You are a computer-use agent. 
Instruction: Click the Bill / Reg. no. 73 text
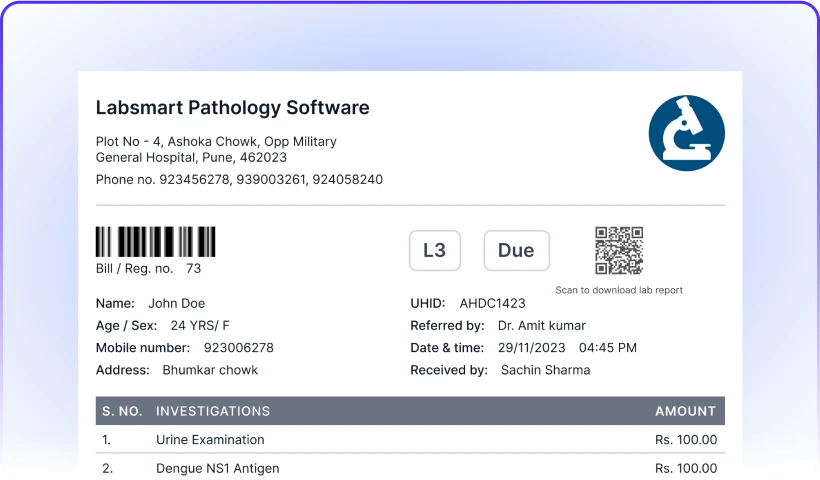click(149, 269)
